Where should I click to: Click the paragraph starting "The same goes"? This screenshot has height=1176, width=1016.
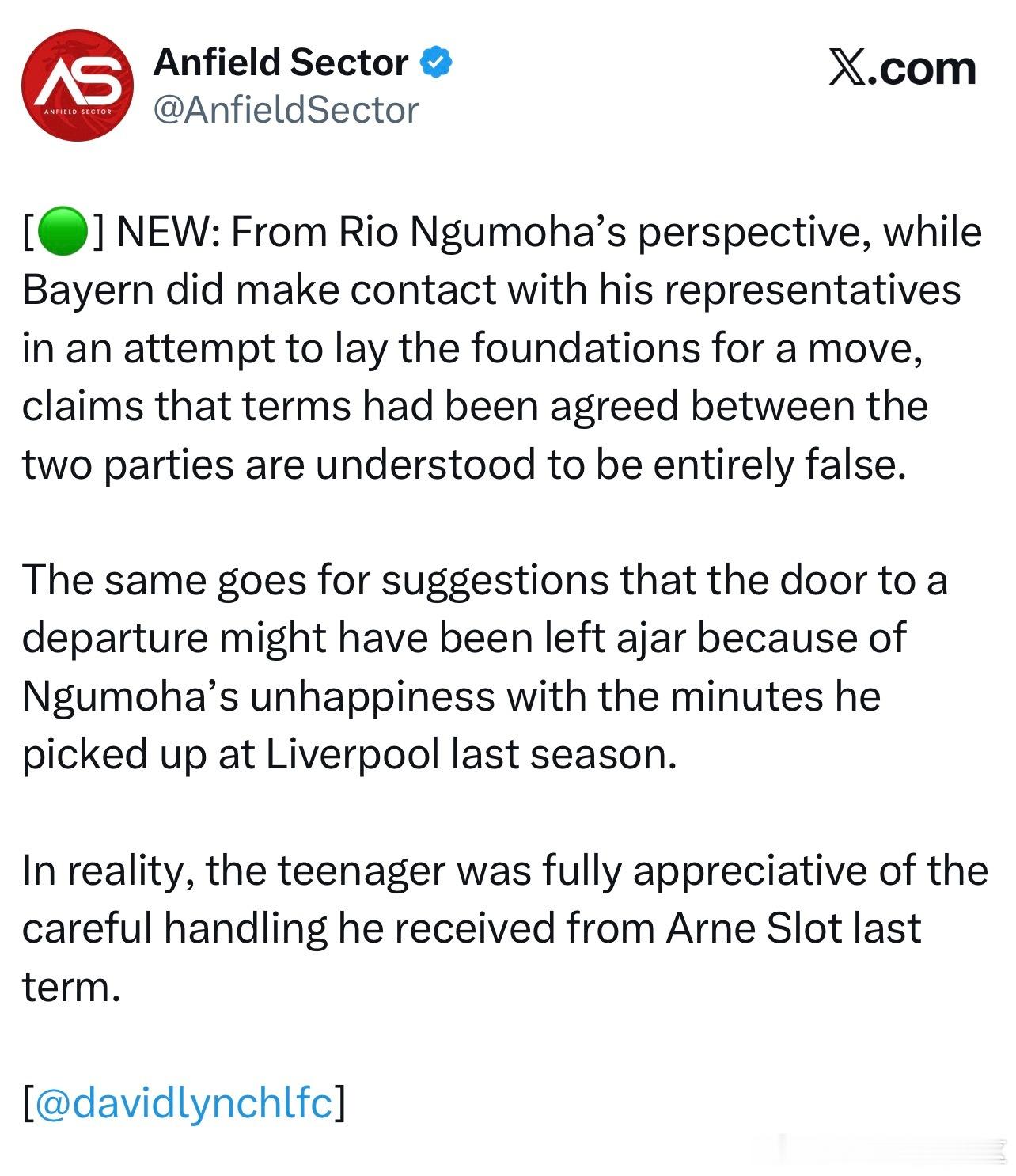tap(484, 667)
